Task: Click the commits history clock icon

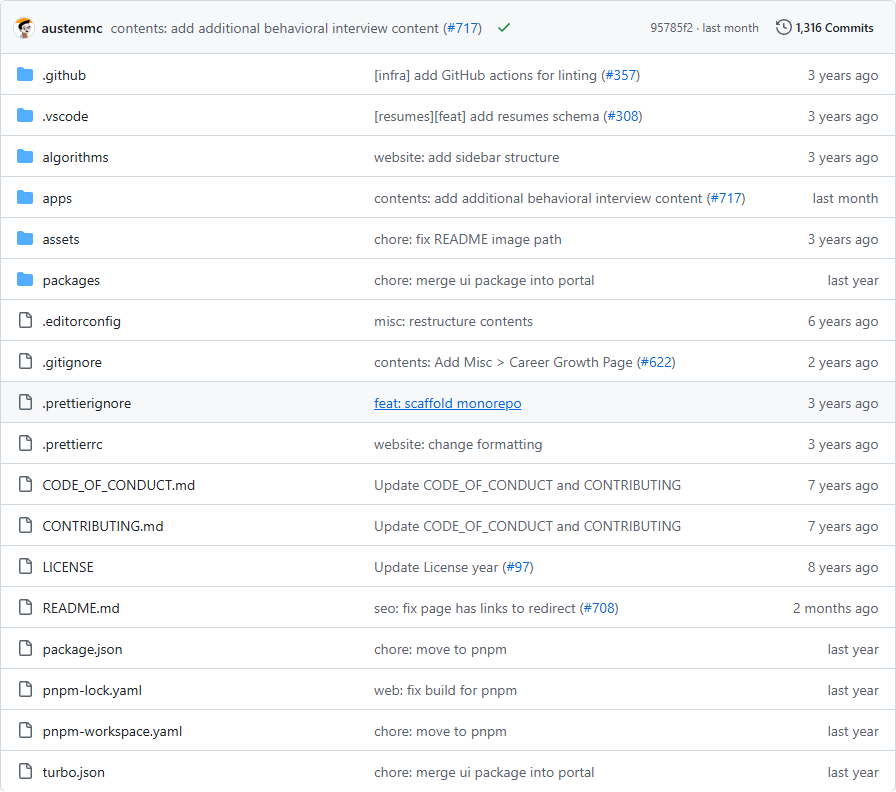Action: [x=783, y=28]
